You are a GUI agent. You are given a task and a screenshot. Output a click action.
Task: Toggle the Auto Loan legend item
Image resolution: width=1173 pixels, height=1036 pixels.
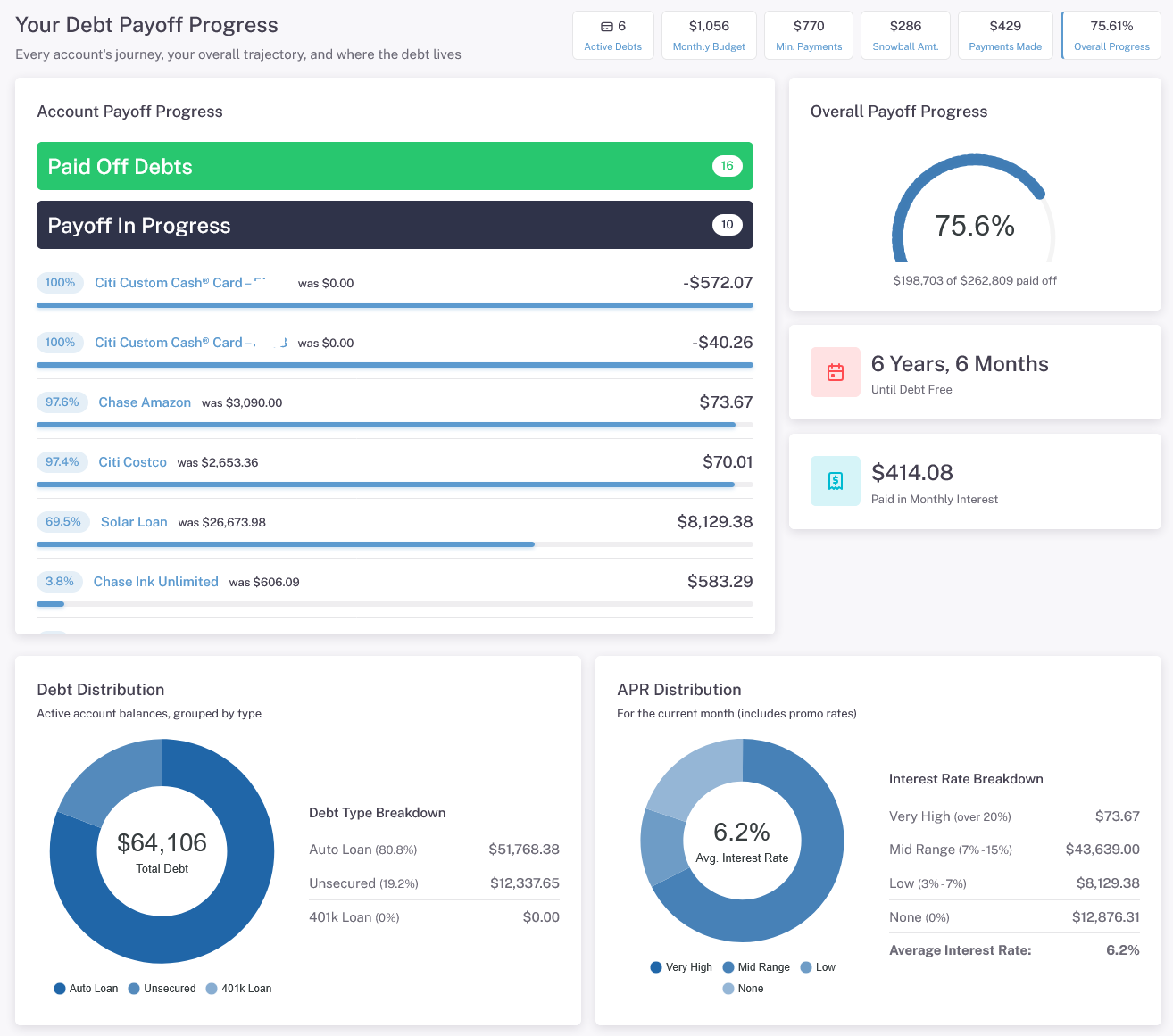point(86,989)
